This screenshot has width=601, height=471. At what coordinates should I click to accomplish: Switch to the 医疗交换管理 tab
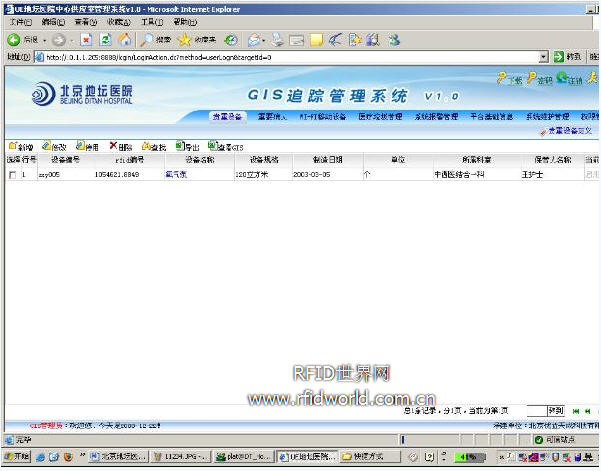[x=379, y=117]
